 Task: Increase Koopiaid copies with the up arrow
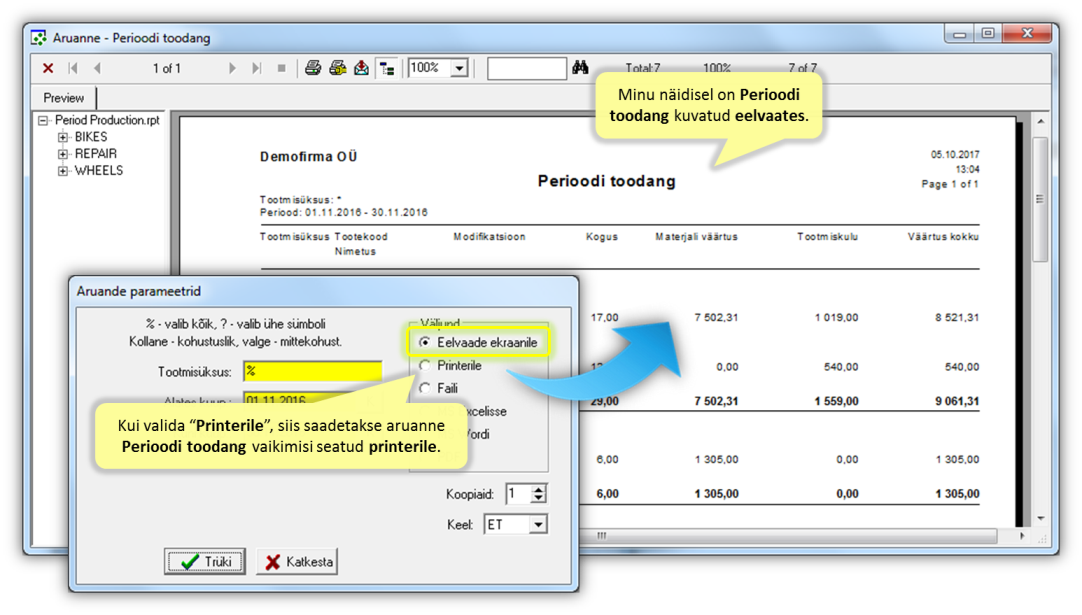click(539, 489)
